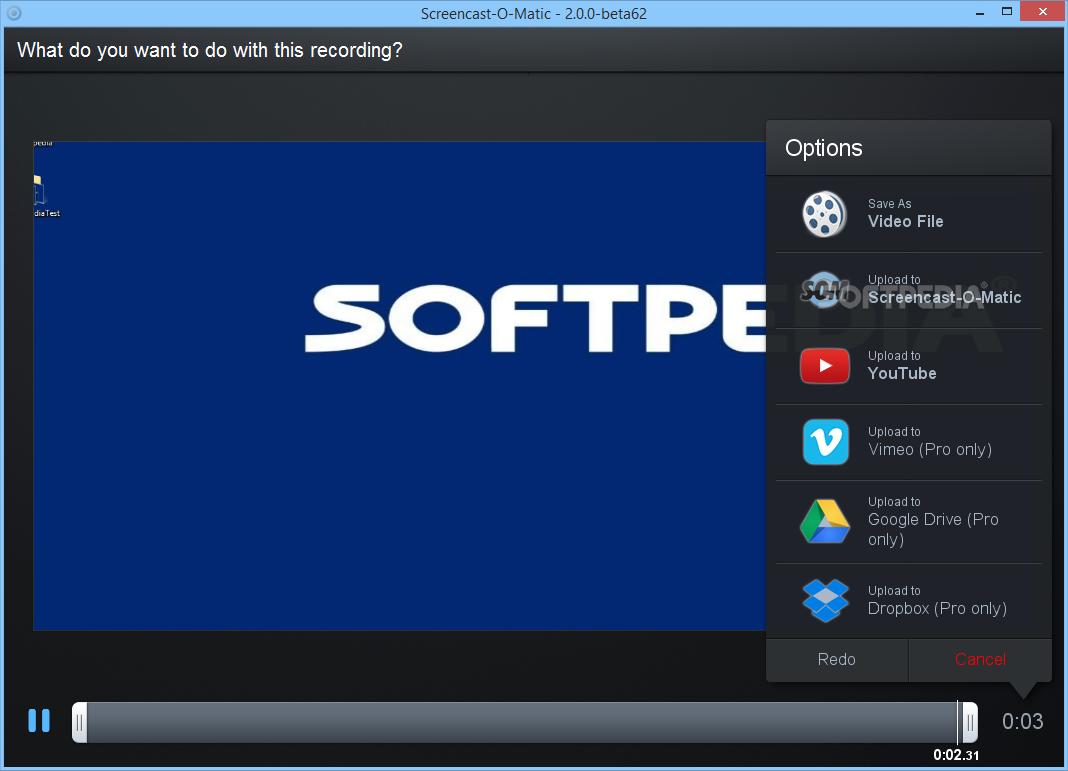Screen dimensions: 1068x771
Task: Close the Screencast-O-Matic window
Action: click(1043, 12)
